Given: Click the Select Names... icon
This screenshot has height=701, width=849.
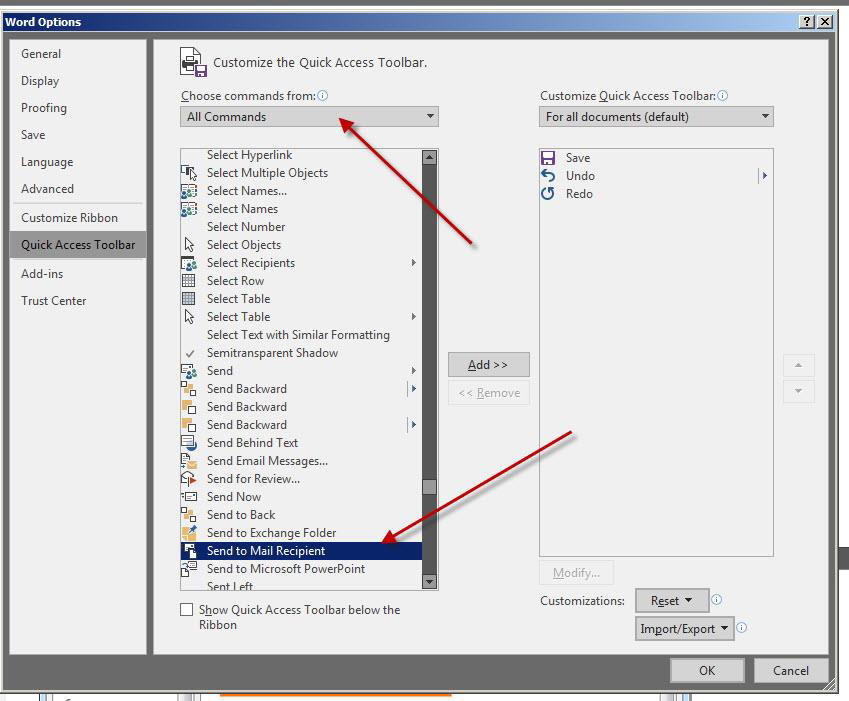Looking at the screenshot, I should [x=188, y=191].
